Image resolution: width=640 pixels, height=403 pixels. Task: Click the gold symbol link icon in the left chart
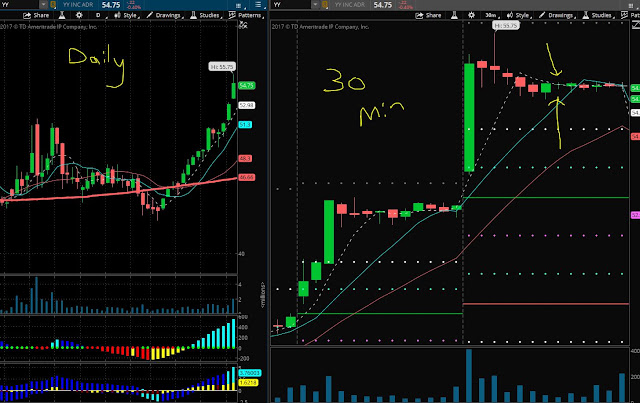(53, 4)
